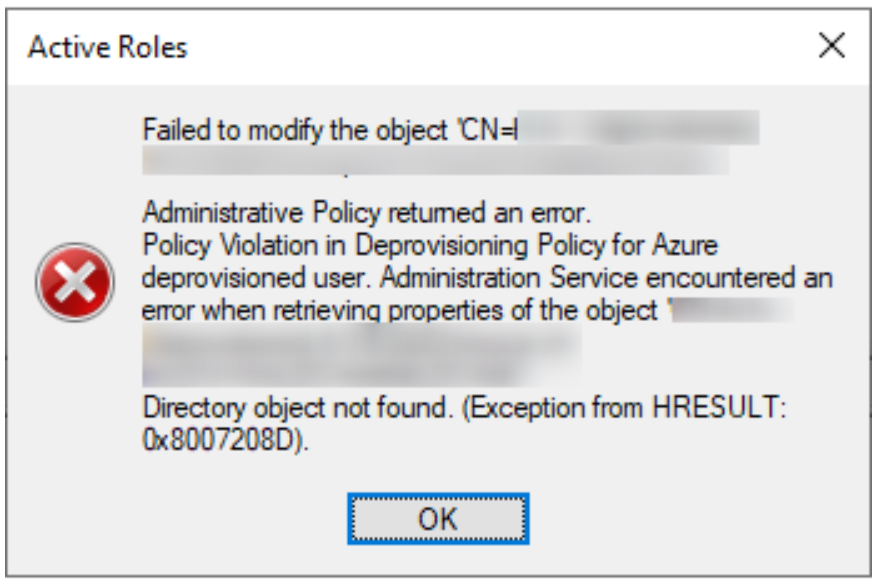Click the Active Roles title text
Image resolution: width=884 pixels, height=584 pixels.
point(107,47)
